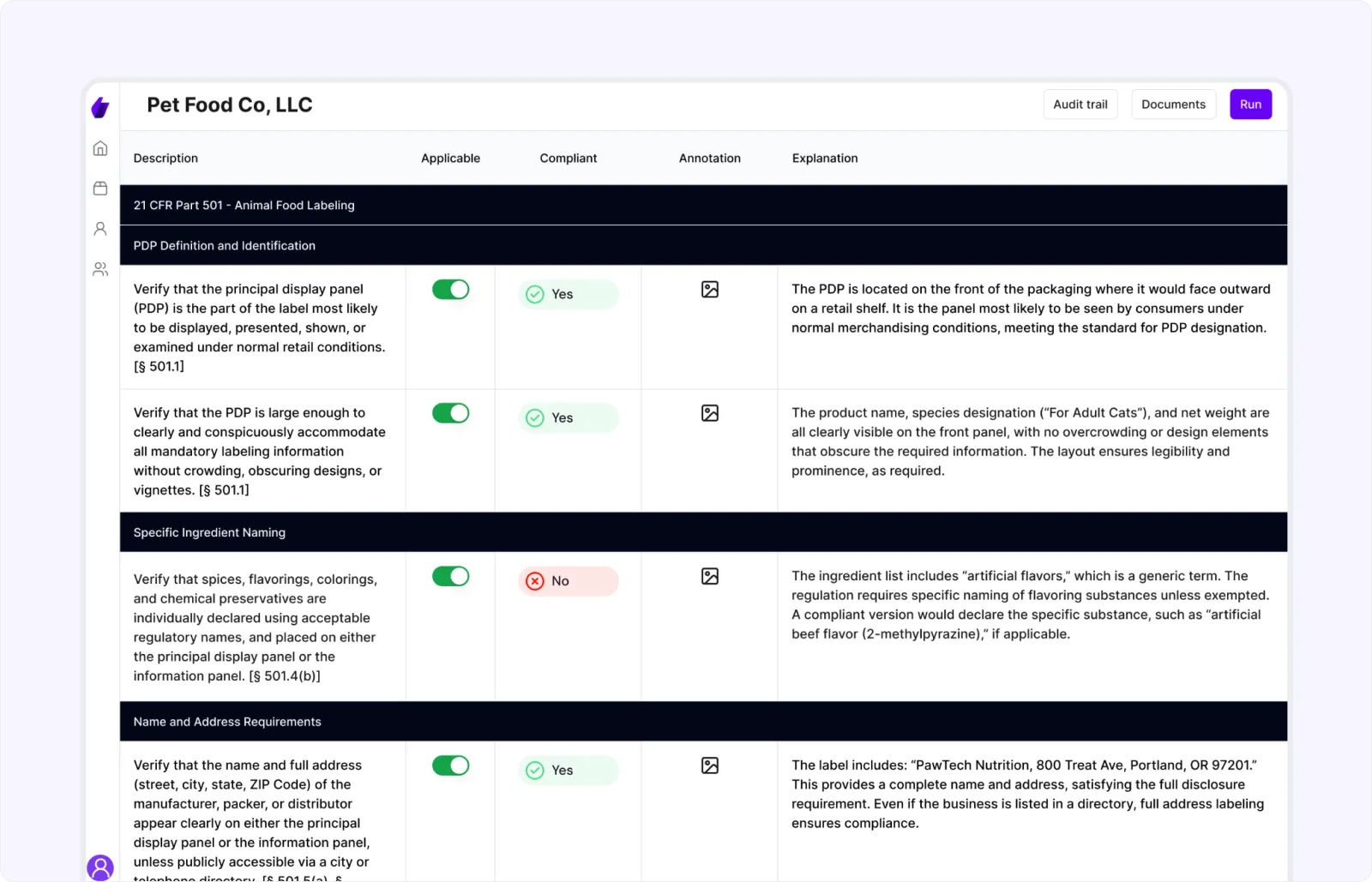Collapse the PDP Definition and Identification section
Image resolution: width=1372 pixels, height=882 pixels.
click(x=703, y=245)
